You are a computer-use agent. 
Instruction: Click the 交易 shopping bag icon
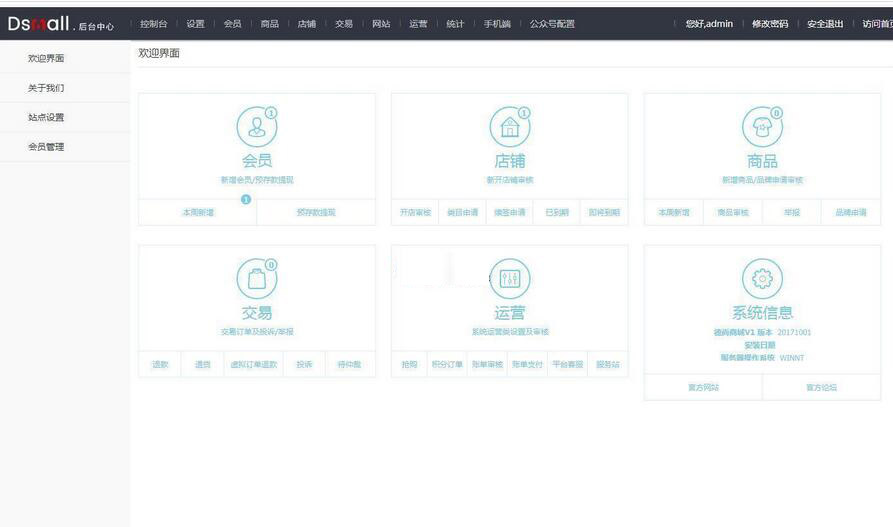click(257, 279)
